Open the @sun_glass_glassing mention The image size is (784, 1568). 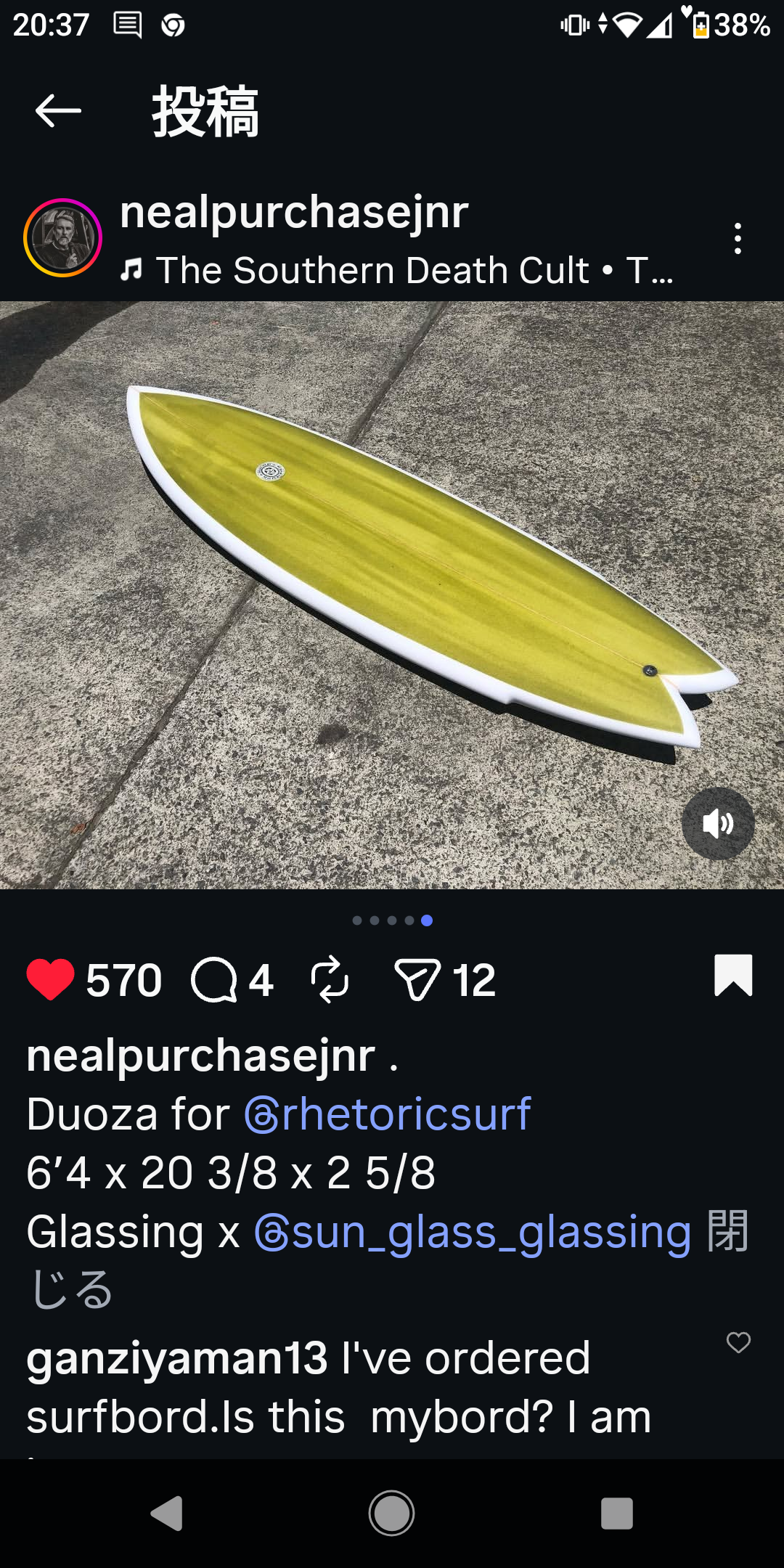tap(473, 1232)
